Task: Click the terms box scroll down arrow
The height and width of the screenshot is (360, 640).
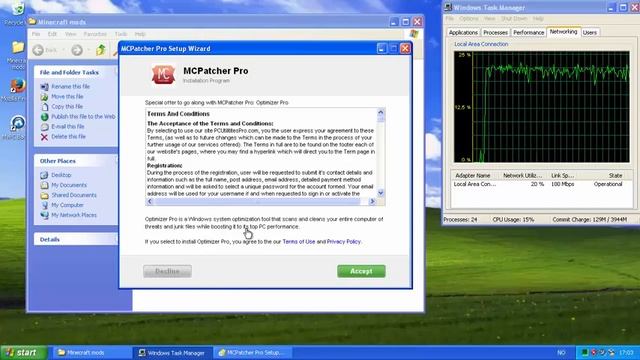Action: click(380, 193)
